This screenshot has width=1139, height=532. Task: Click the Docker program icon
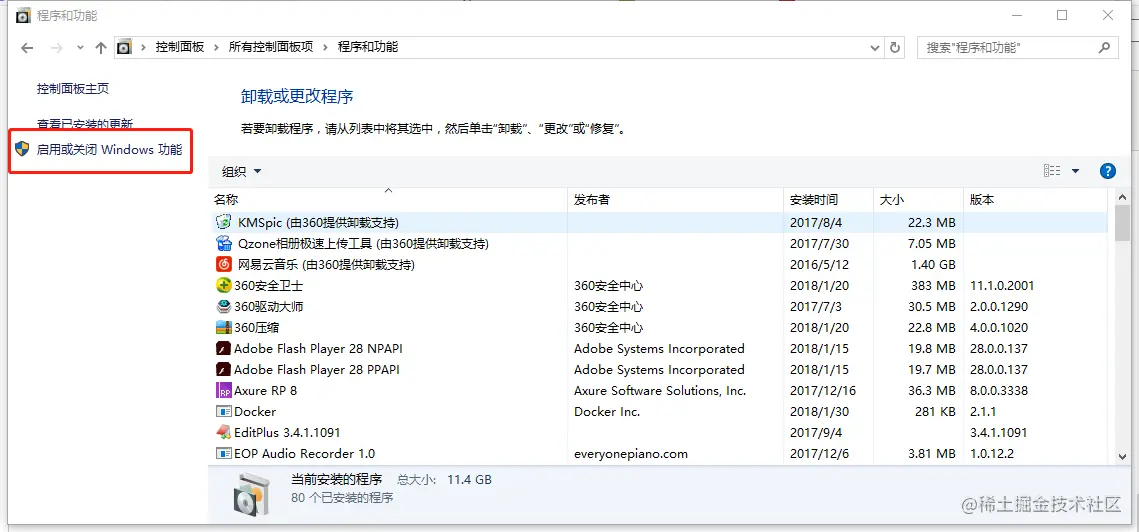pos(224,411)
